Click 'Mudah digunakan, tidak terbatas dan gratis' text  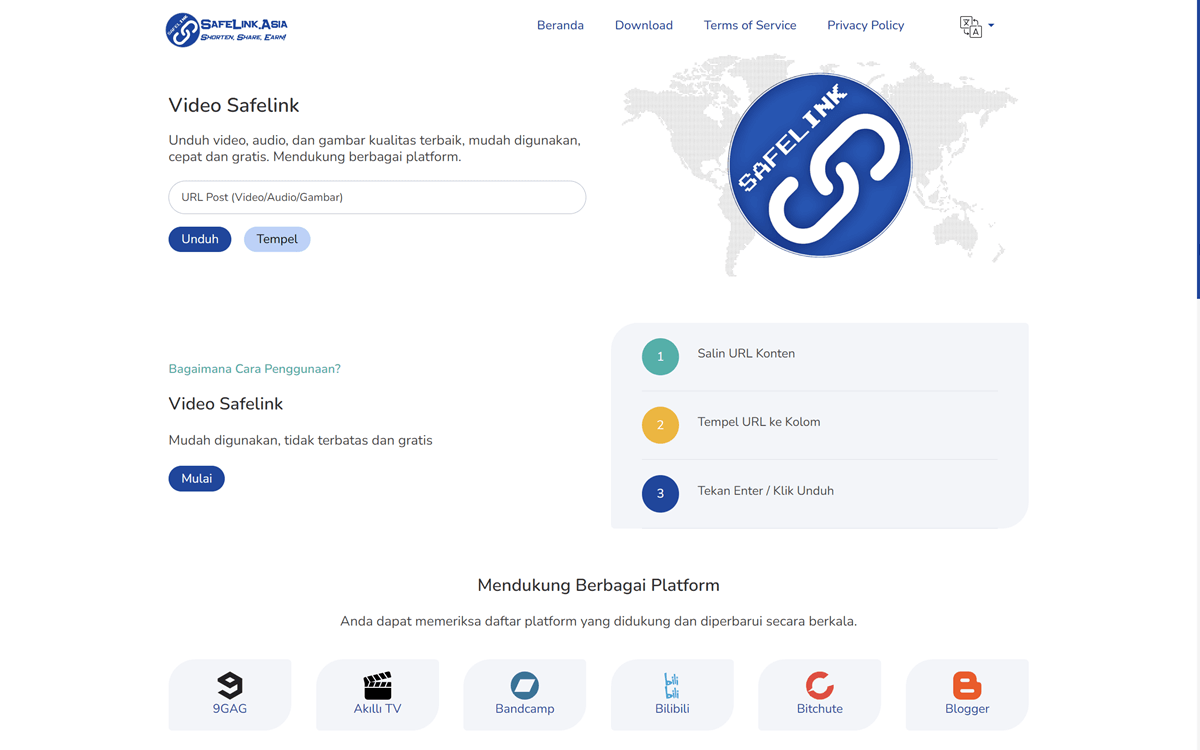coord(301,440)
